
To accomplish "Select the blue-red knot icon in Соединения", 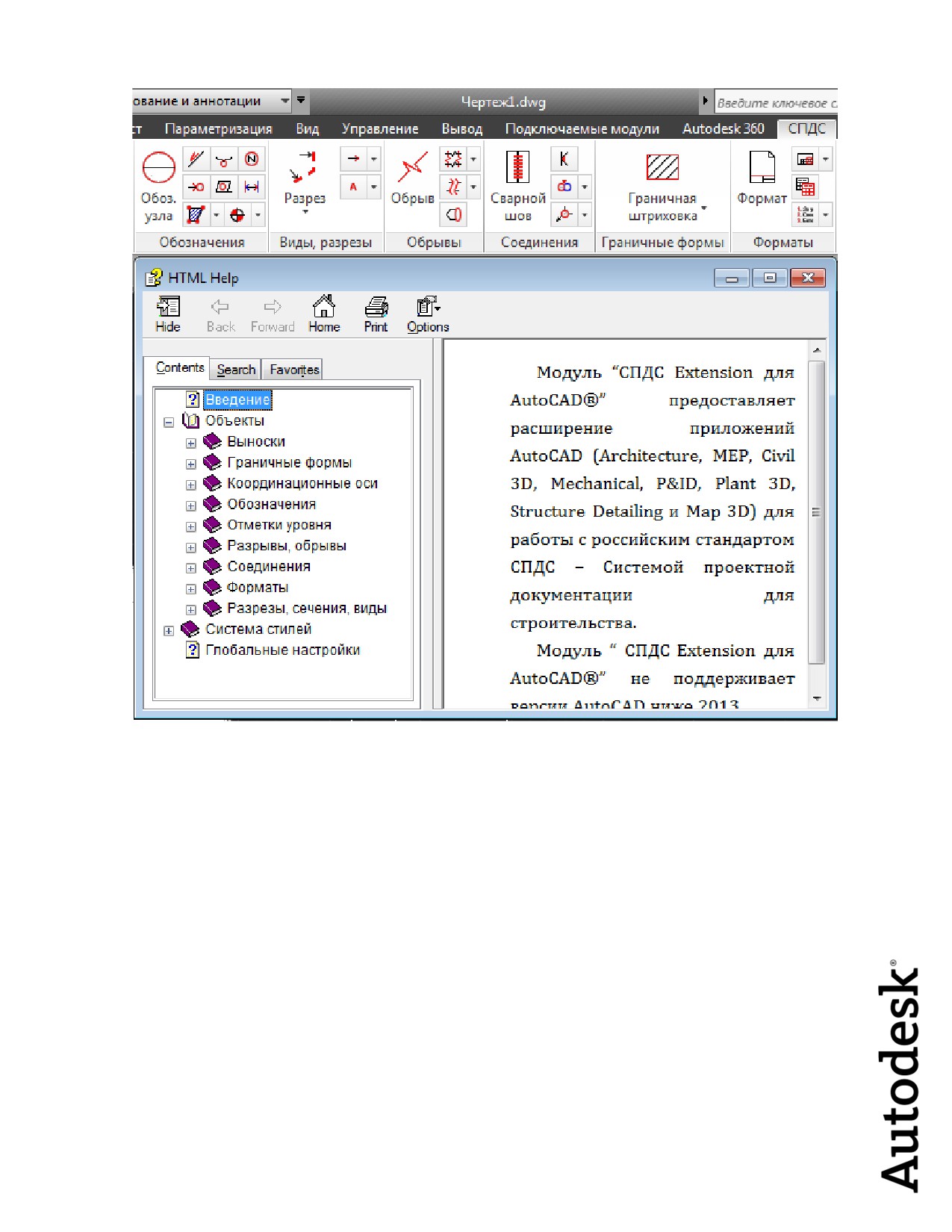I will [564, 187].
